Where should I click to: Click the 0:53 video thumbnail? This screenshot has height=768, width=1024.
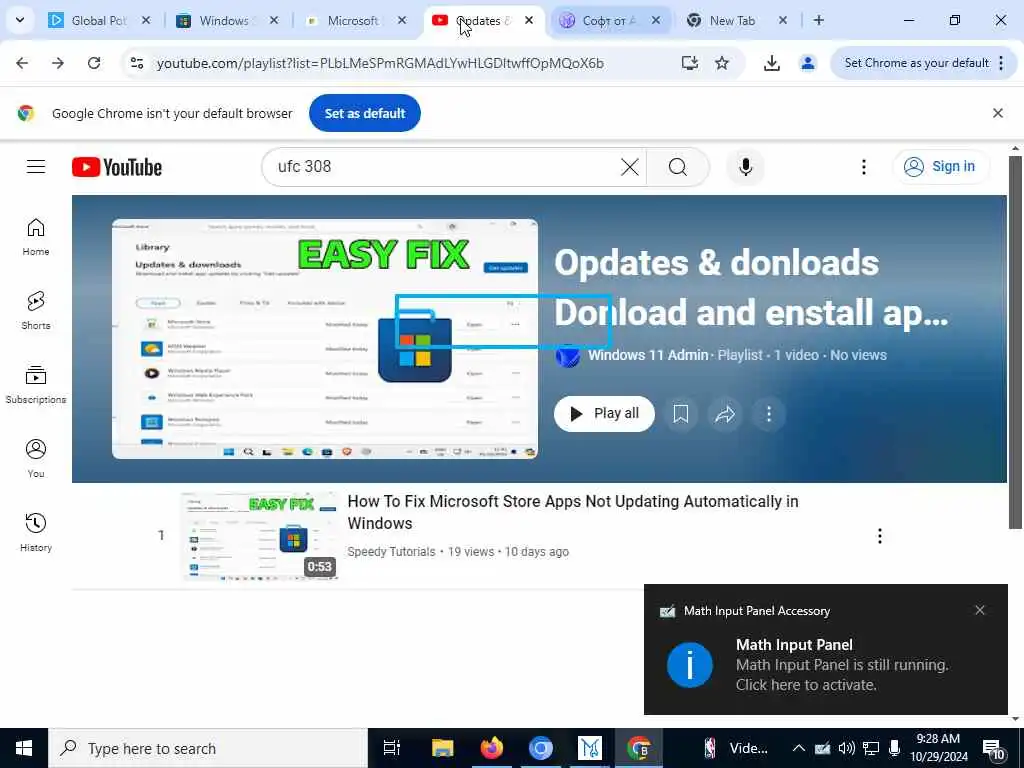click(x=260, y=536)
